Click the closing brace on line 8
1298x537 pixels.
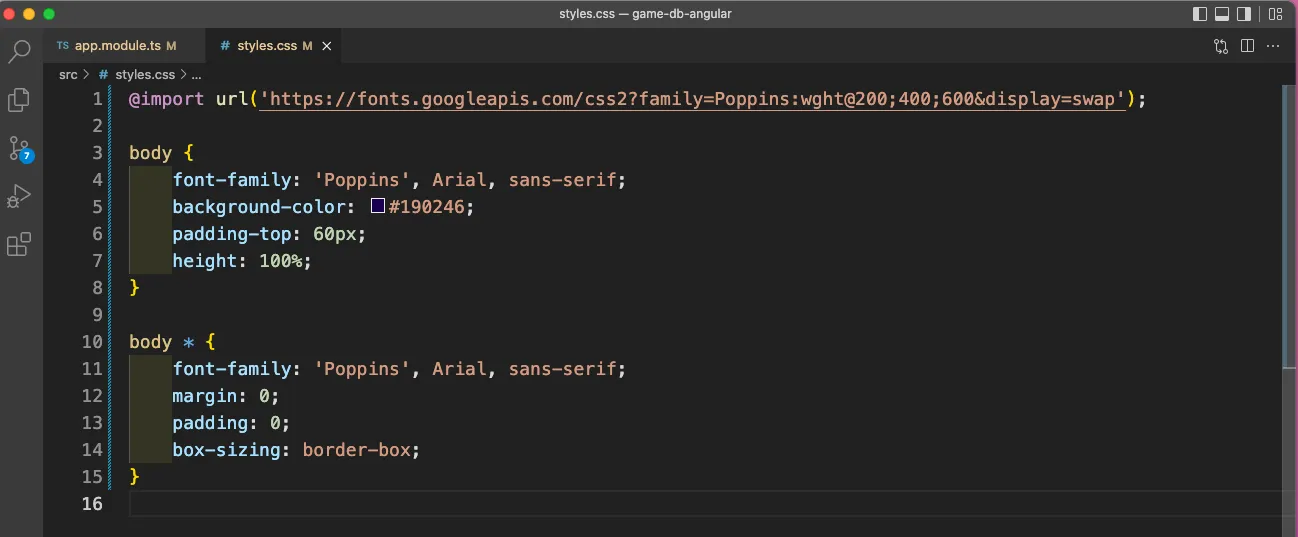[x=134, y=288]
